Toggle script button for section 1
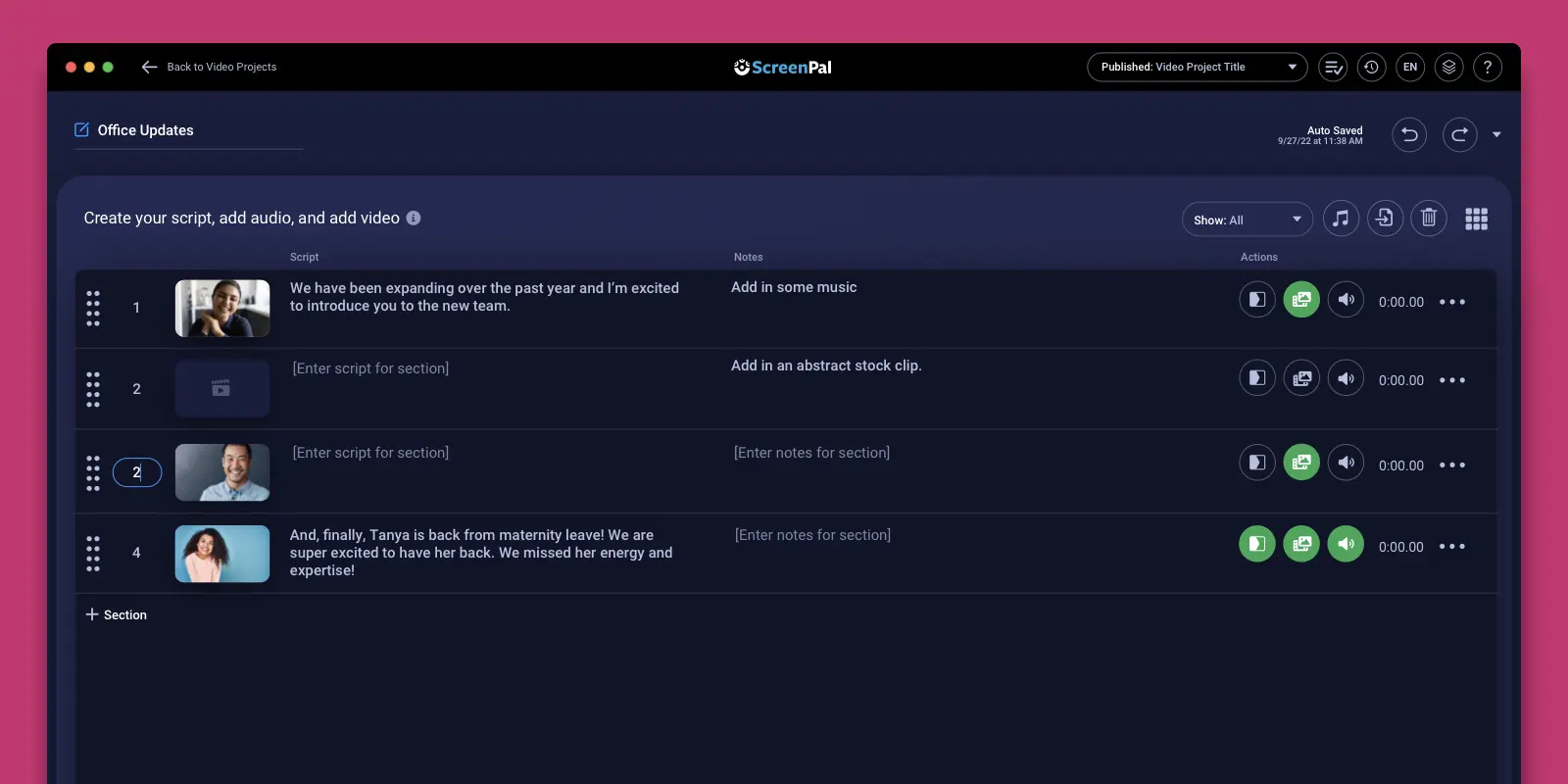Viewport: 1568px width, 784px height. [1257, 300]
